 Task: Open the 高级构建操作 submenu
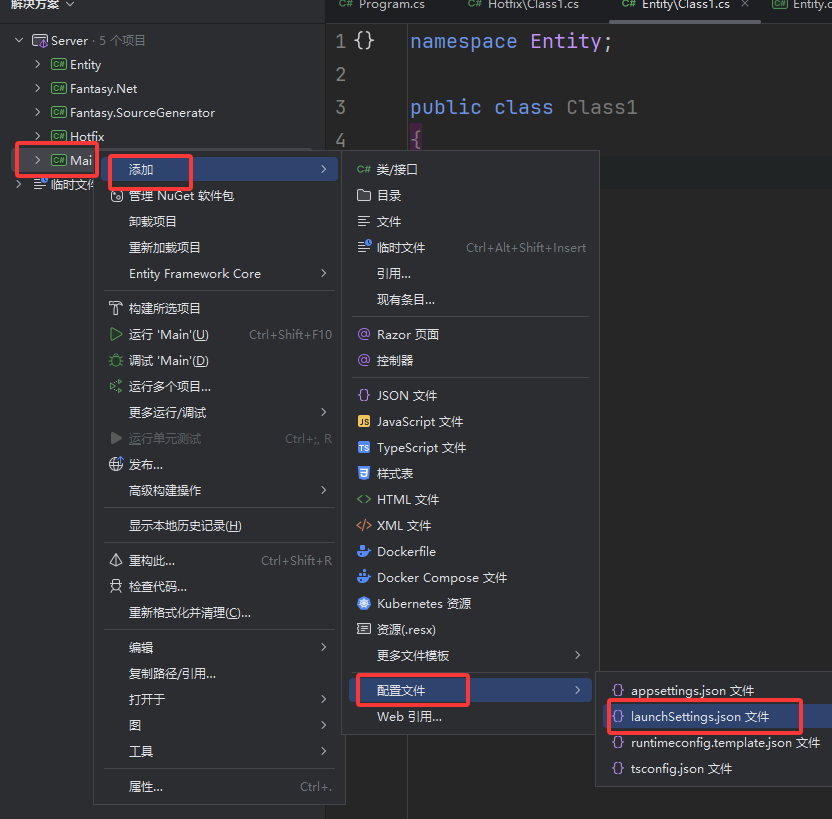pyautogui.click(x=220, y=490)
